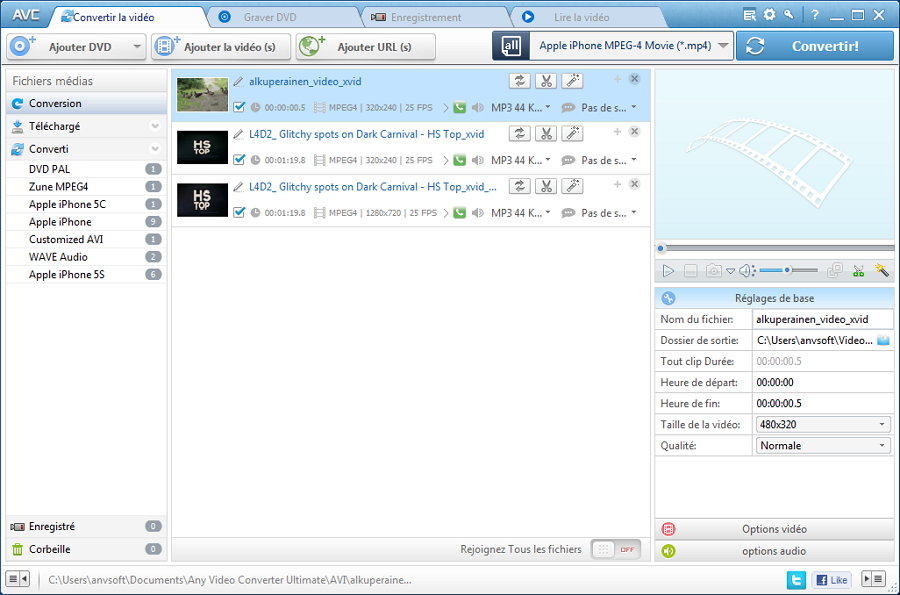Click the Heure de fin field

(x=823, y=403)
